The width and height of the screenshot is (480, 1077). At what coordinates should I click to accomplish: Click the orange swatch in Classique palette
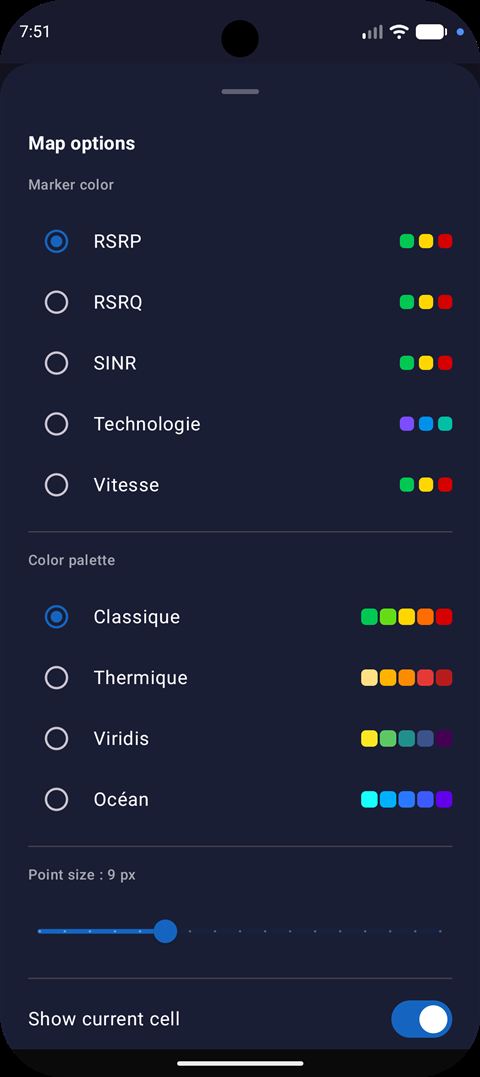coord(426,617)
